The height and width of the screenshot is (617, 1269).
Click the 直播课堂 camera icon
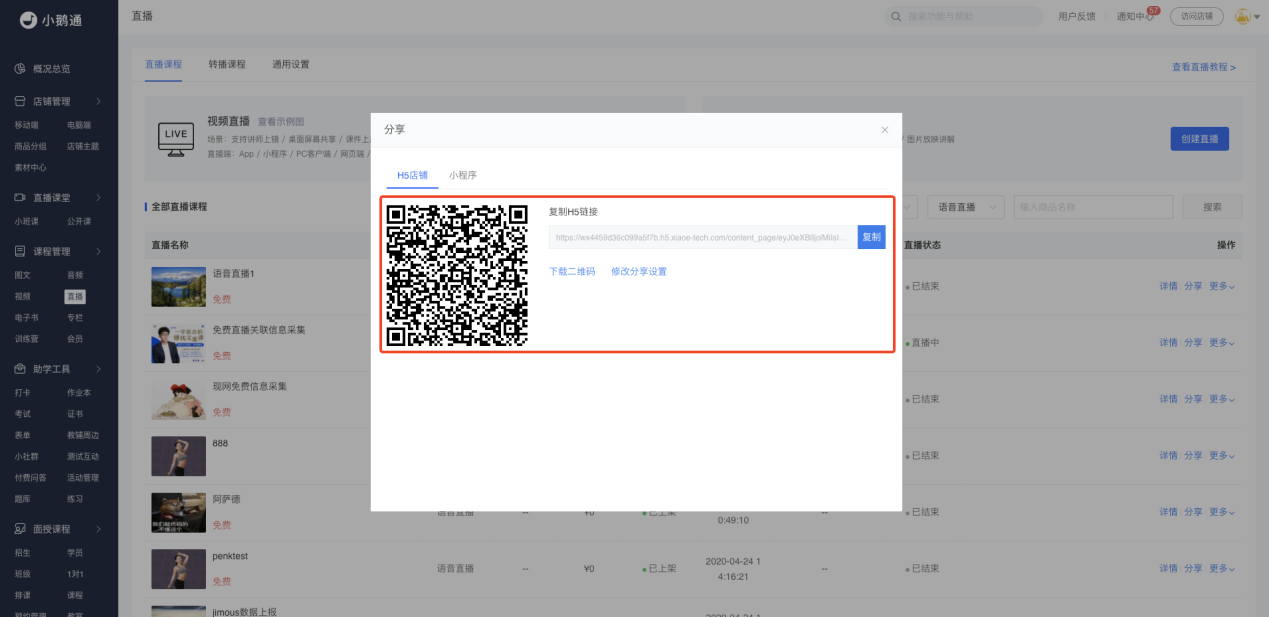(20, 198)
